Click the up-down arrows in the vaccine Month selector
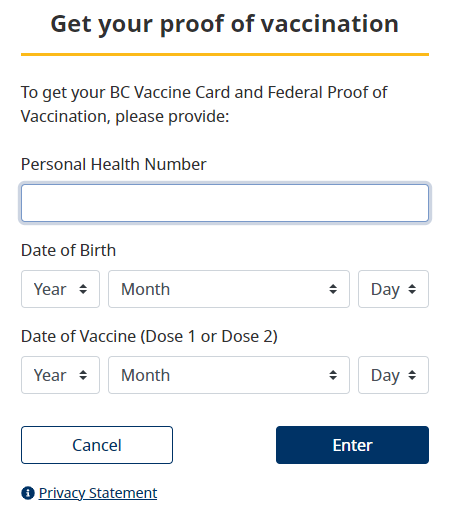 pyautogui.click(x=333, y=375)
